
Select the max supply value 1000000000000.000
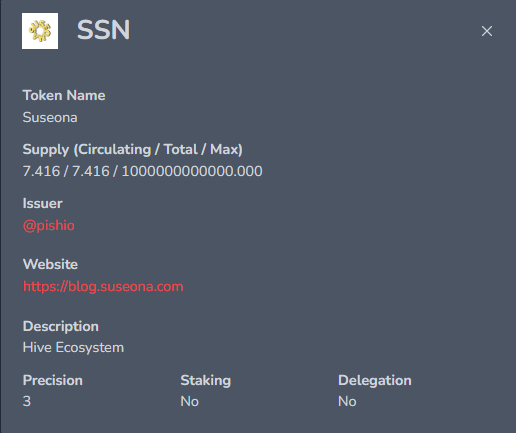pos(192,171)
